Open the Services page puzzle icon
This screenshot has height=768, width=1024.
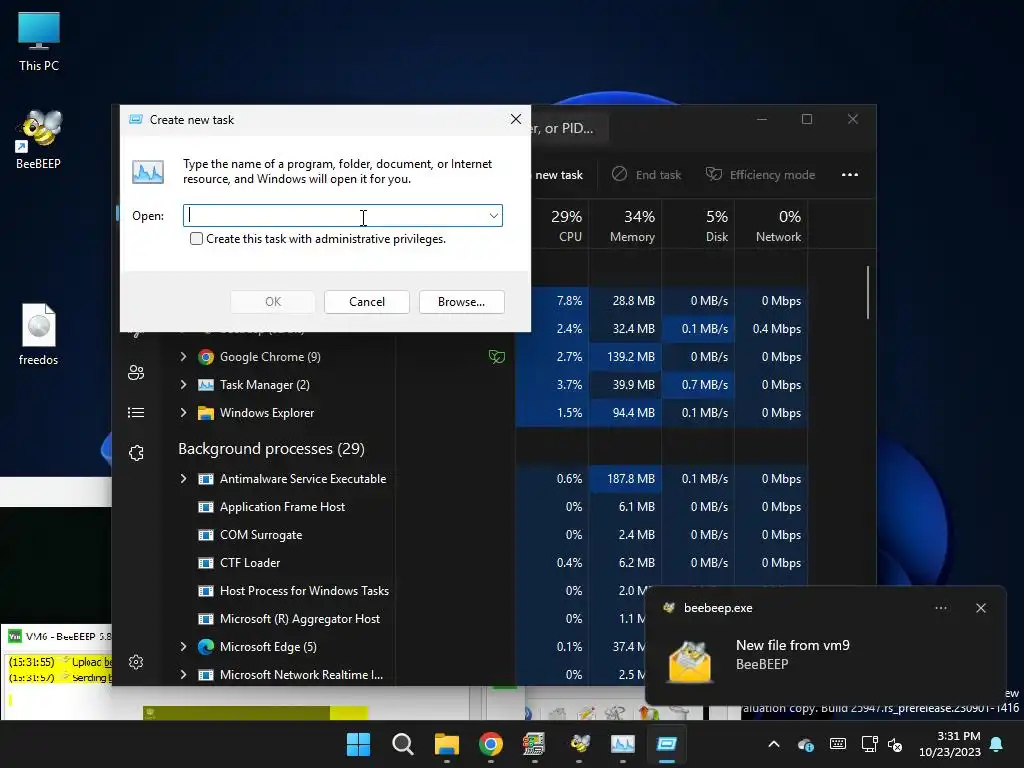pyautogui.click(x=136, y=453)
